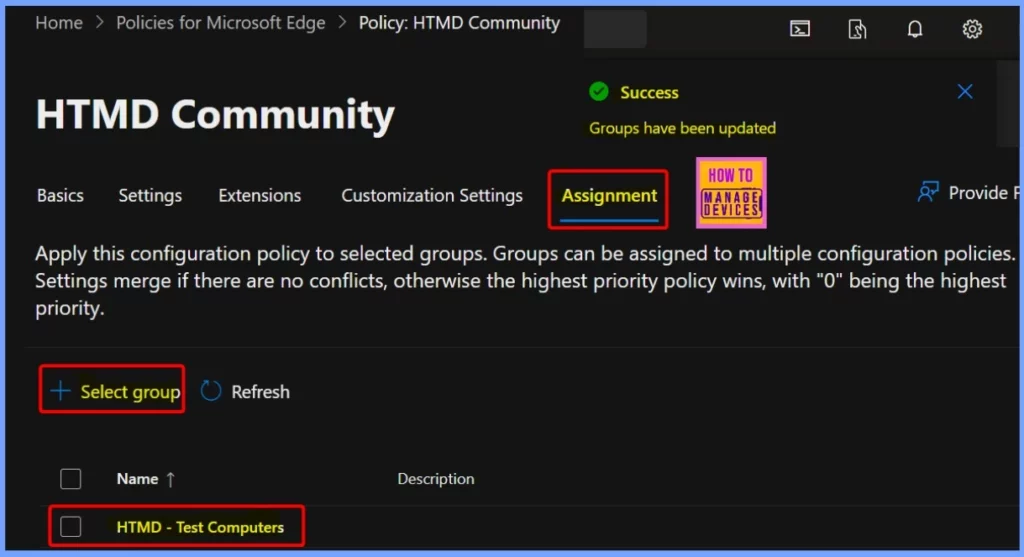Click the green Success checkmark icon

[598, 91]
